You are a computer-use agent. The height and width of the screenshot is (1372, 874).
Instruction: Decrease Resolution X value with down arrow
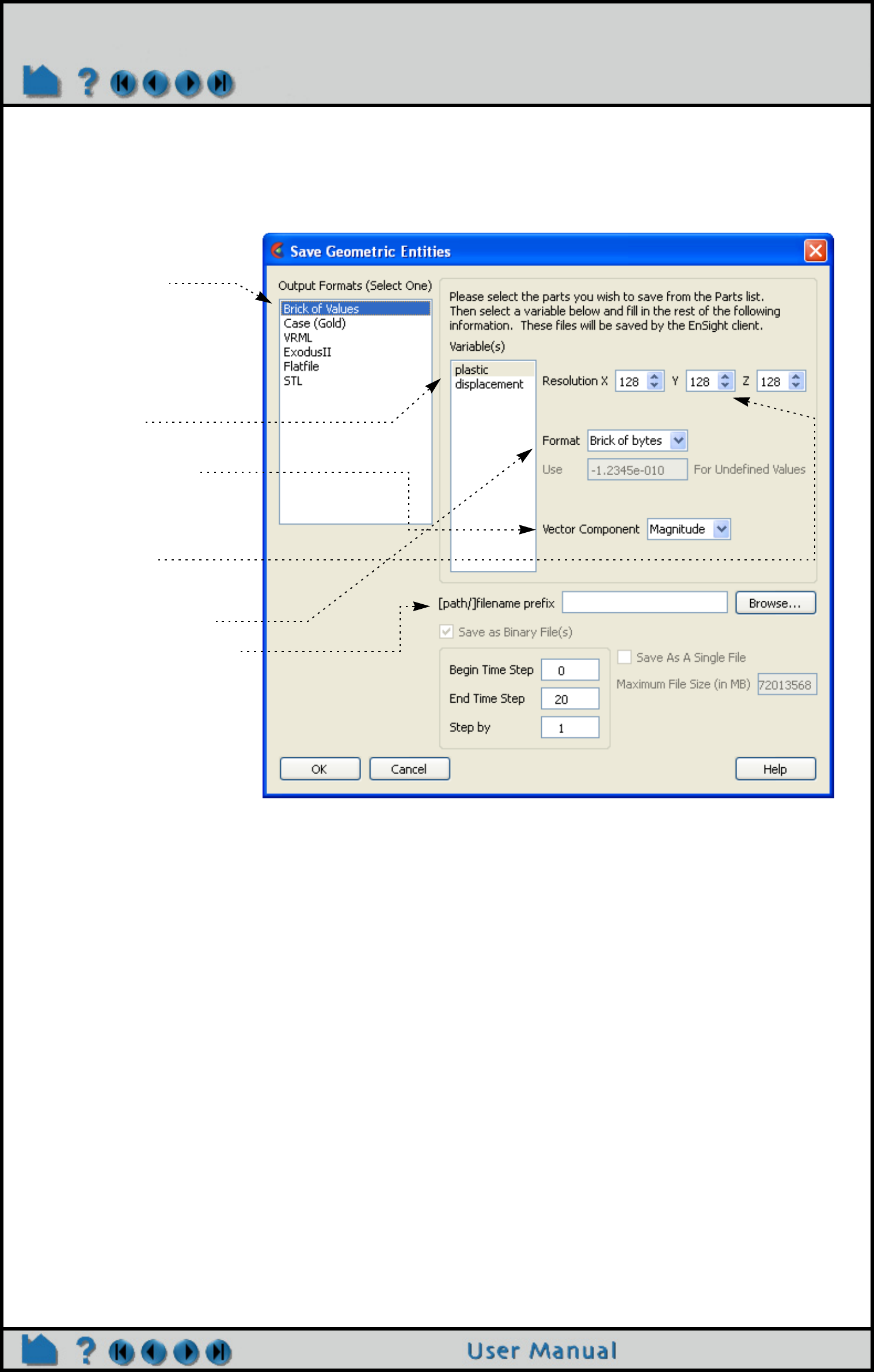click(654, 385)
